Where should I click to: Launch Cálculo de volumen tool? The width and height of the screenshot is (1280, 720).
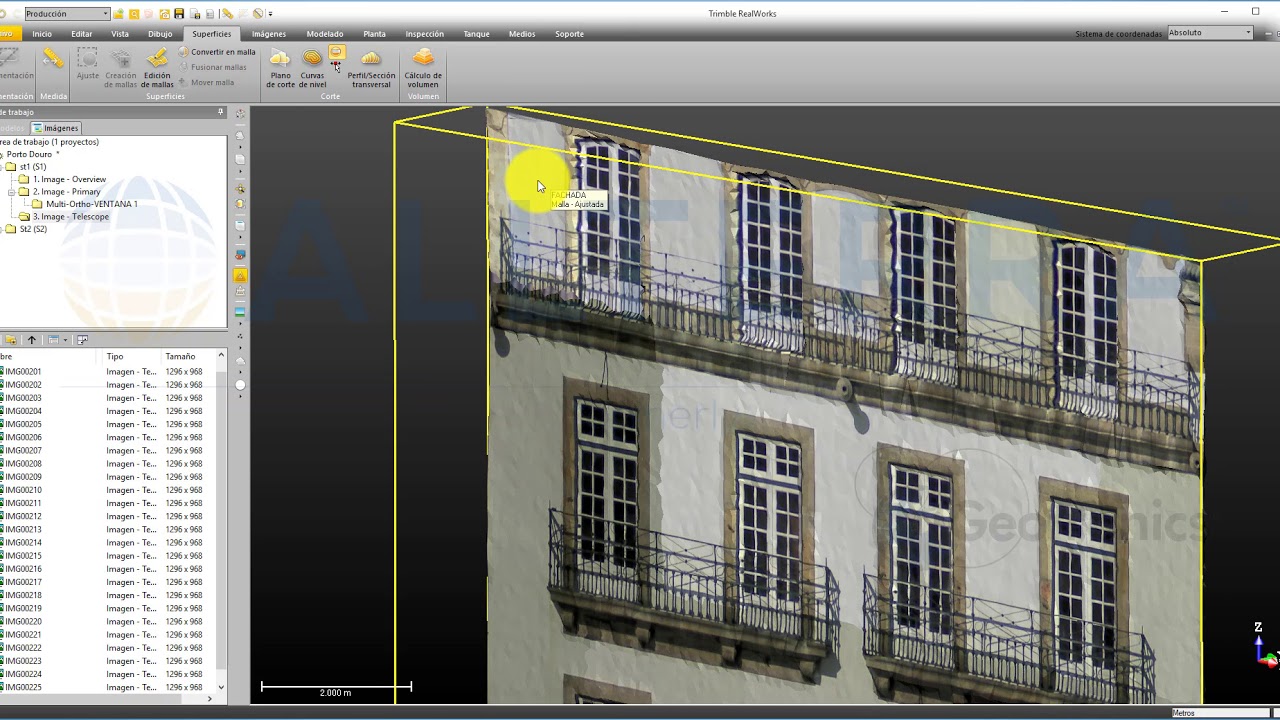pyautogui.click(x=423, y=68)
